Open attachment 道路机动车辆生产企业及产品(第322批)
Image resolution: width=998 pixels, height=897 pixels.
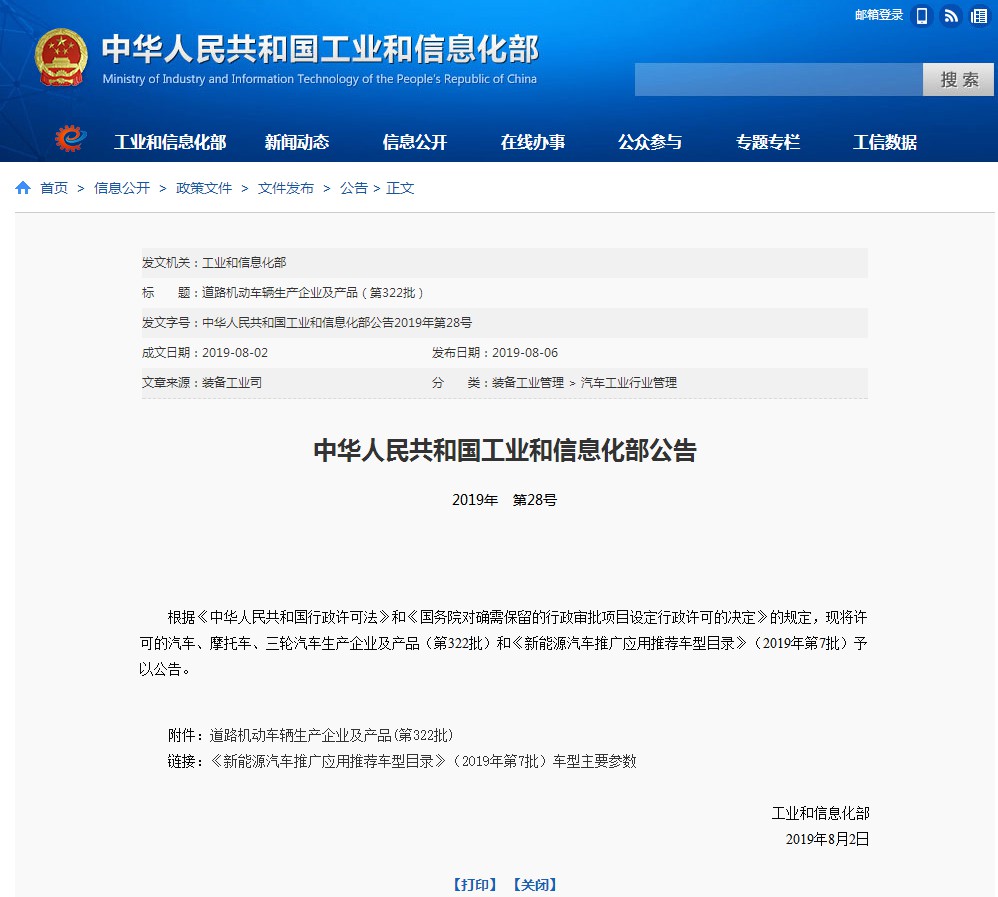pos(331,735)
